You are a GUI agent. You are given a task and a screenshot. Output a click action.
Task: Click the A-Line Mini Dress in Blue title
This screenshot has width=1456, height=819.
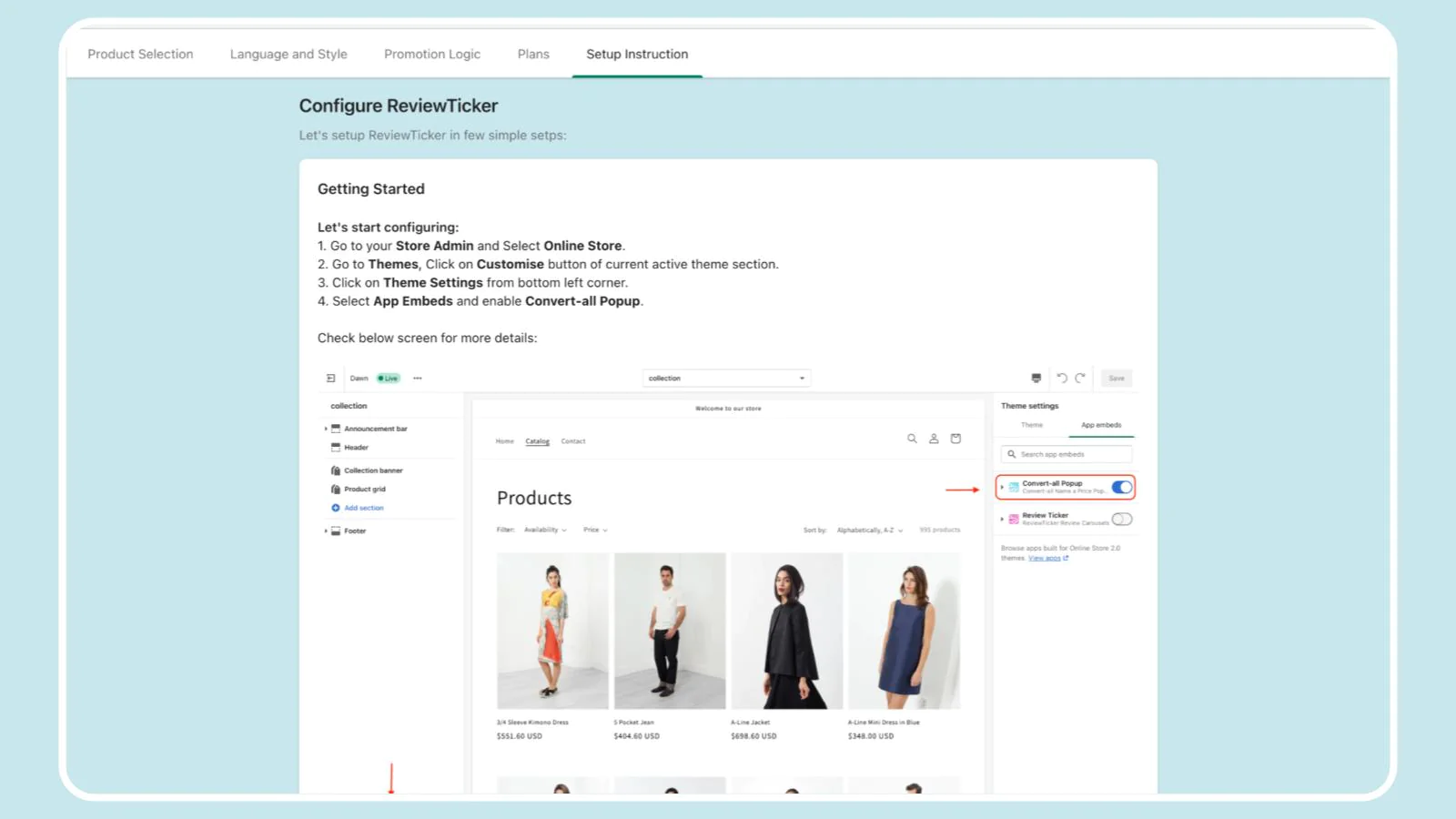click(884, 723)
